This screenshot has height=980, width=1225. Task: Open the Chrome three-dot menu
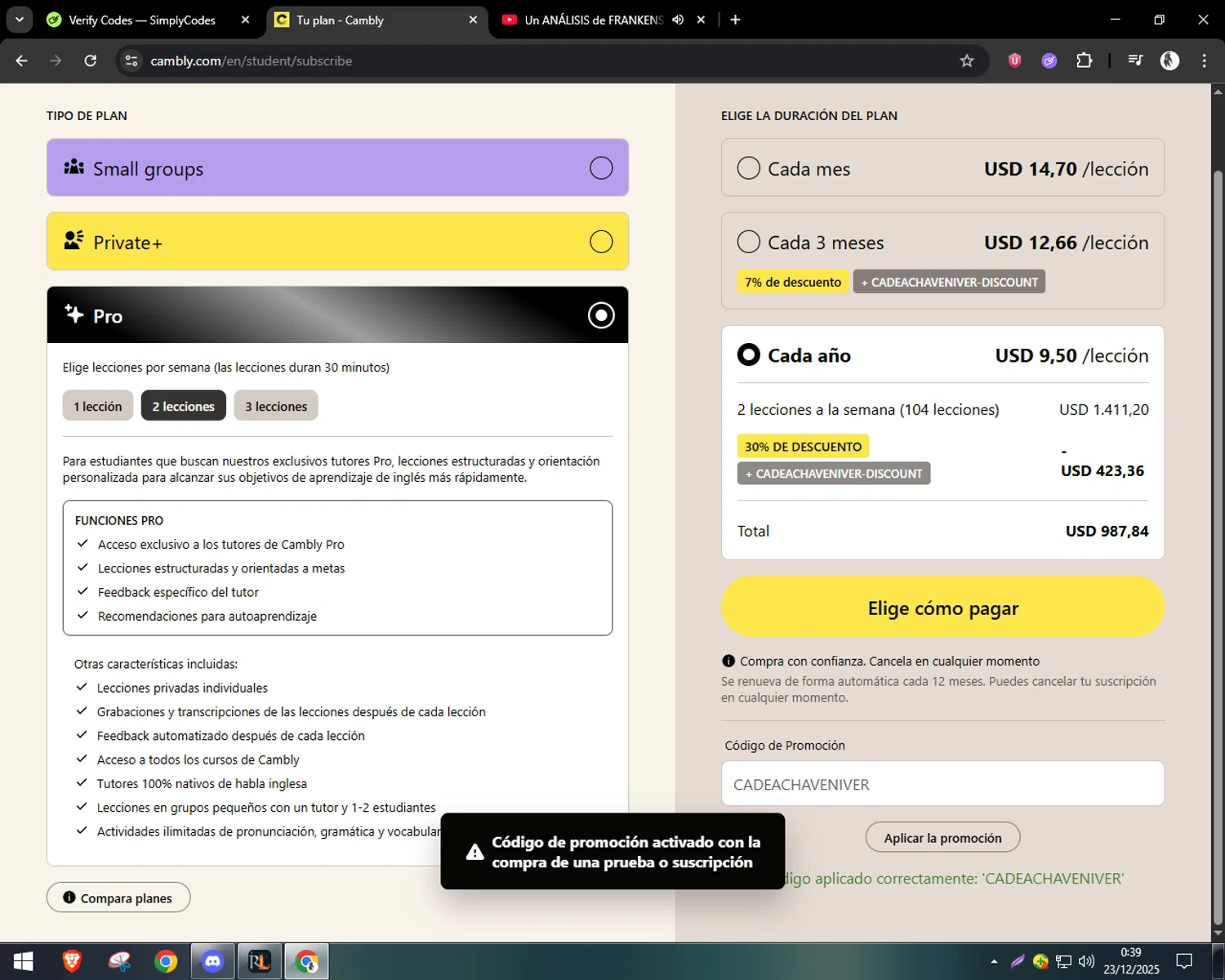pos(1204,60)
